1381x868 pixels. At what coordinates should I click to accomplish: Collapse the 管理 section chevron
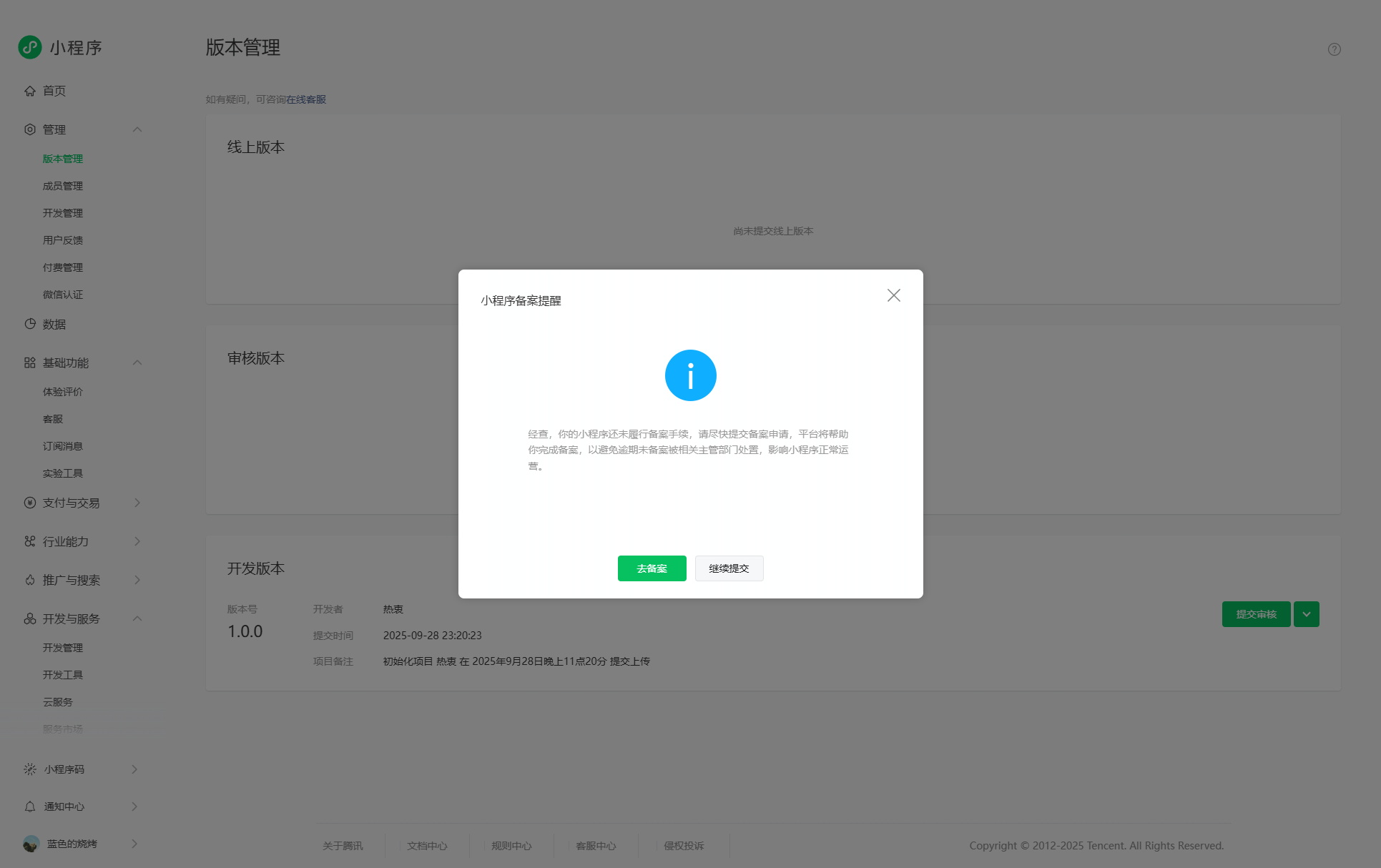coord(137,129)
